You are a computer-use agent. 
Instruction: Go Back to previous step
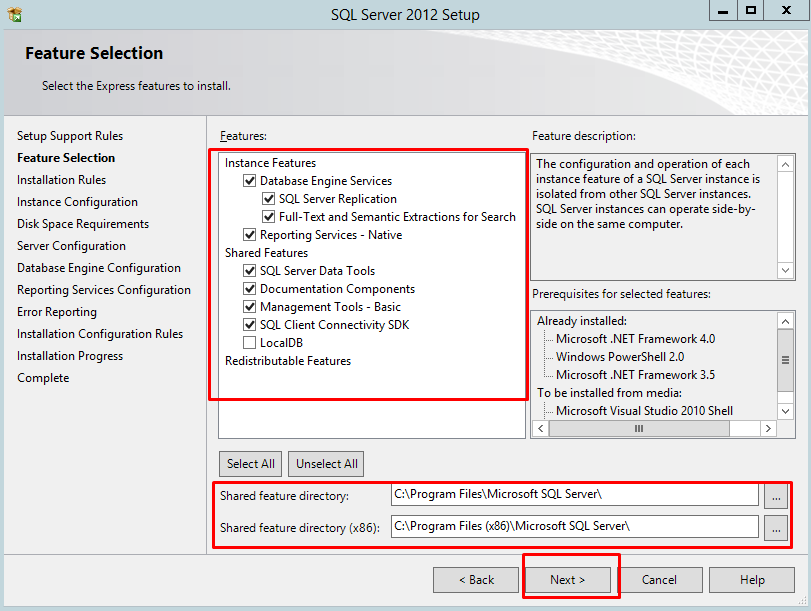pyautogui.click(x=476, y=580)
